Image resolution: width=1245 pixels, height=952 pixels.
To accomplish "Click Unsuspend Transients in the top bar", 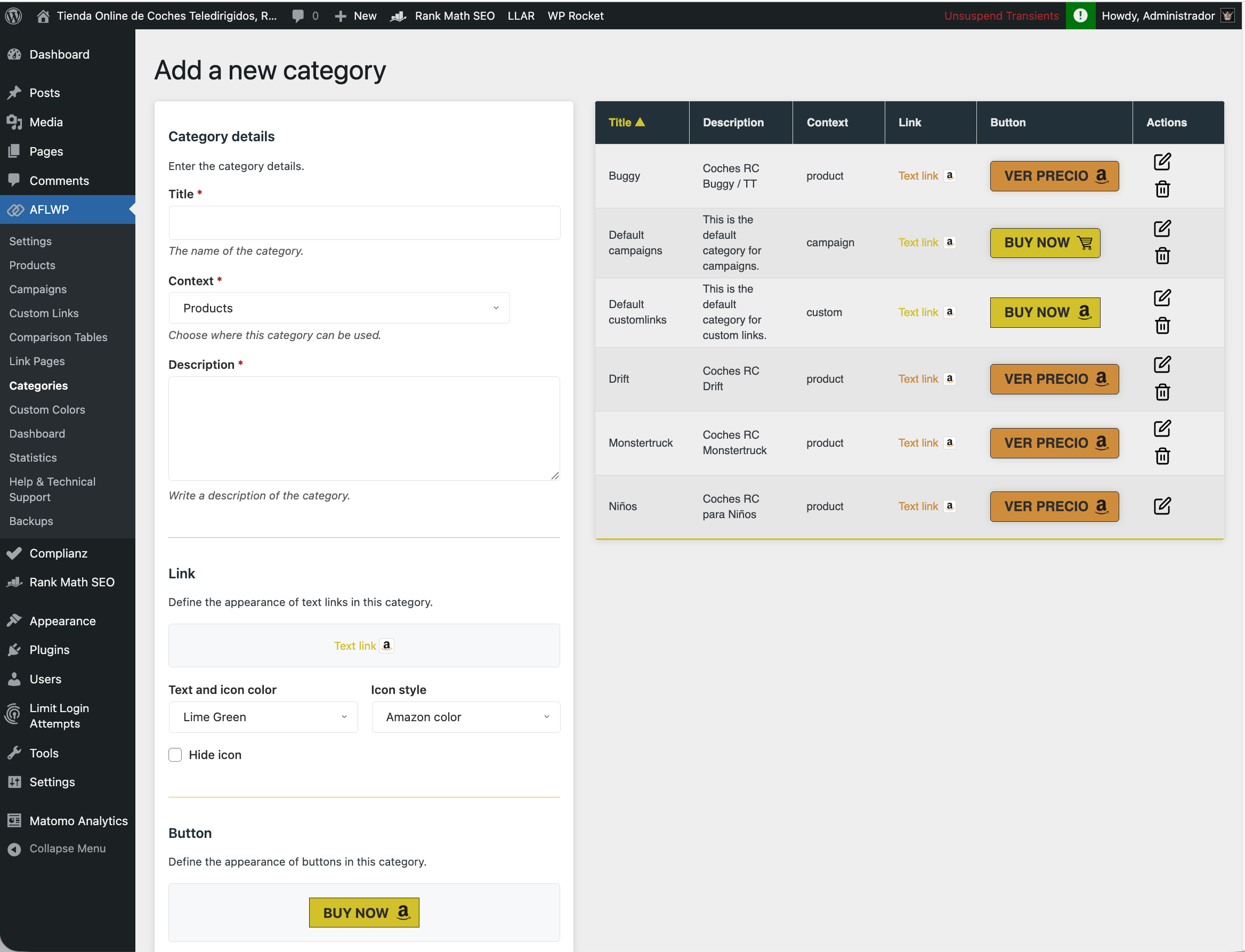I will 1001,15.
